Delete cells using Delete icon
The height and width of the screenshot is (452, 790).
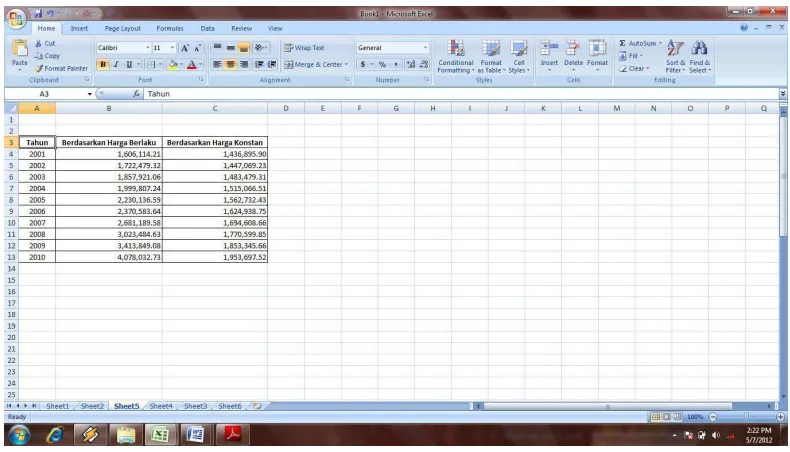coord(573,48)
